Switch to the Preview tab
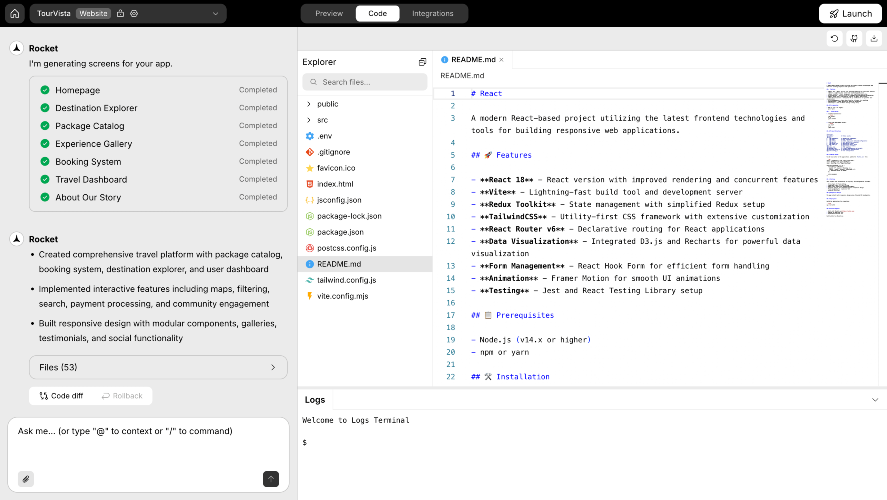 tap(329, 14)
